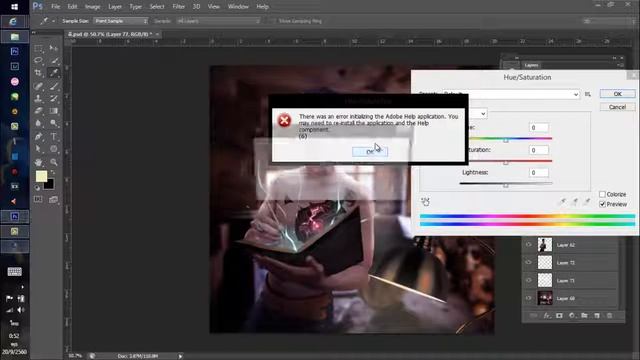Hide Layer 71 with its eye icon
This screenshot has width=640, height=360.
click(529, 280)
